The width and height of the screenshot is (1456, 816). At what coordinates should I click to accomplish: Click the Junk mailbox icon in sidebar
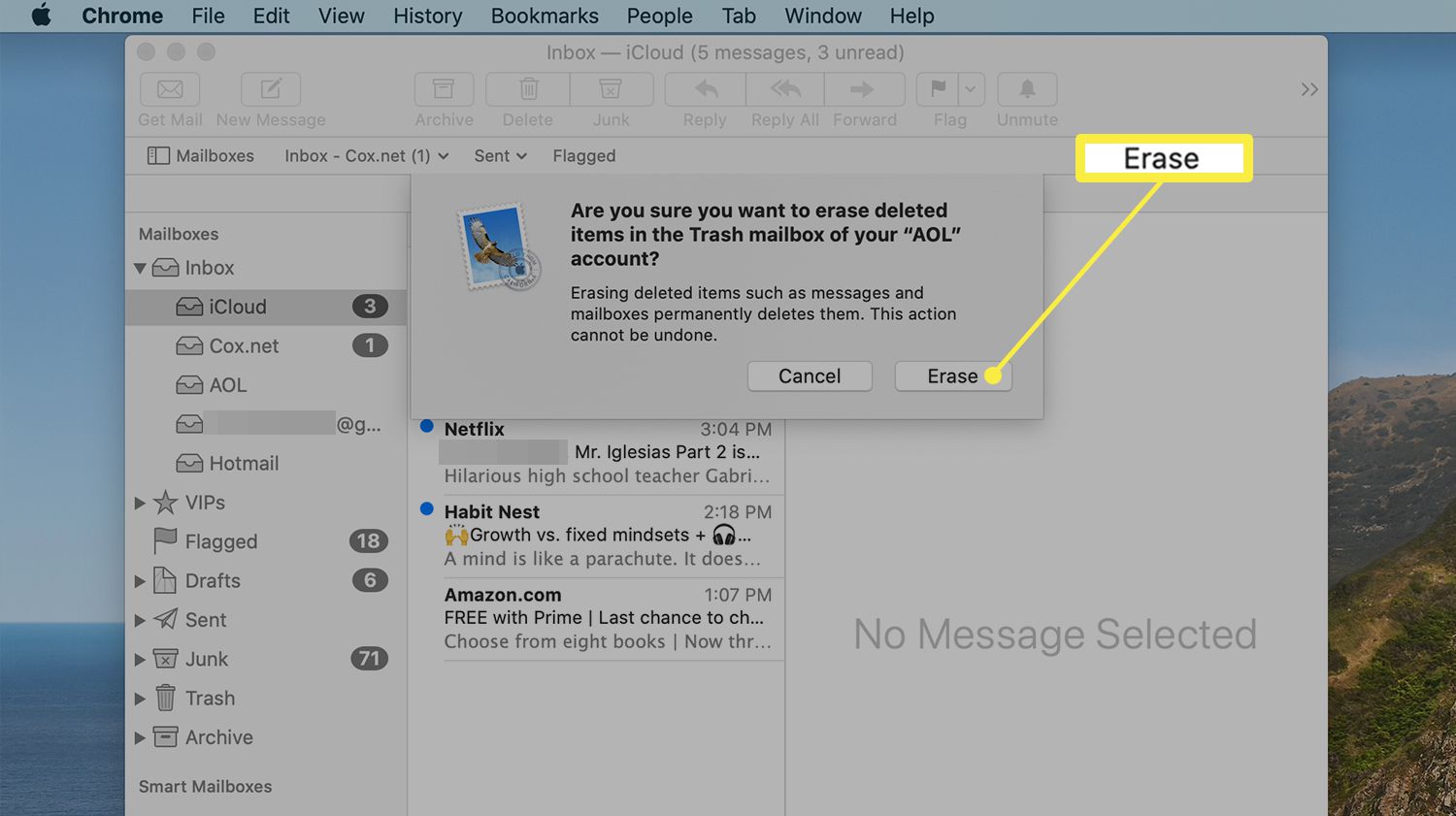166,659
